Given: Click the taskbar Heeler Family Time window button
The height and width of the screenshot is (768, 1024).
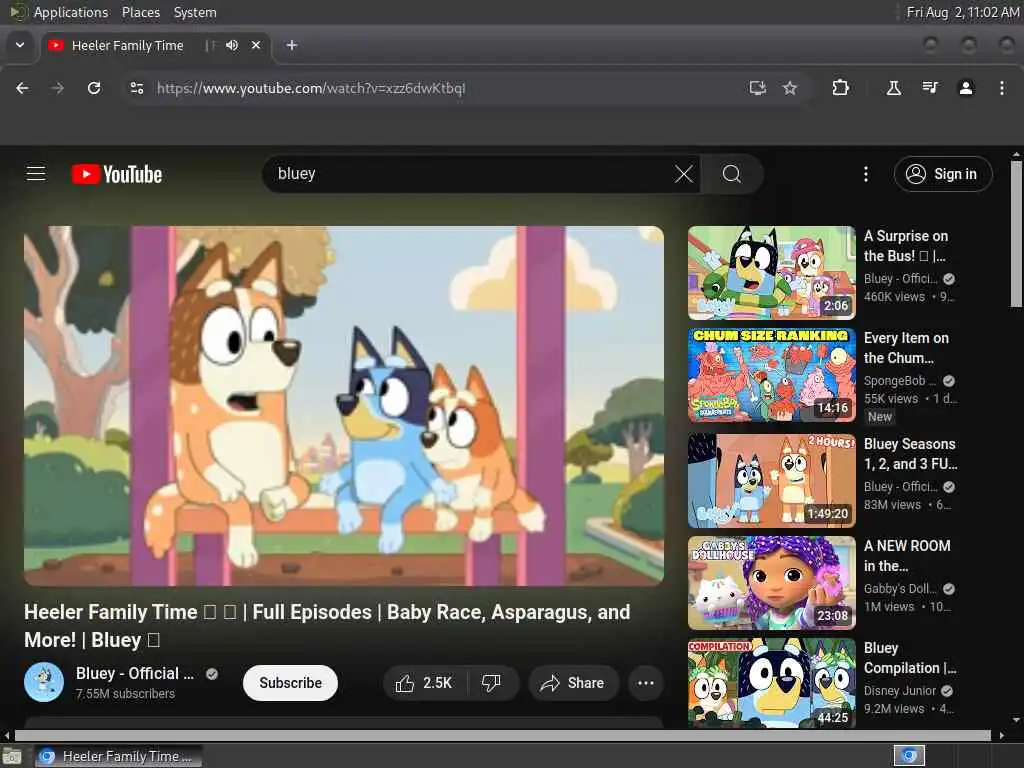Looking at the screenshot, I should coord(118,756).
